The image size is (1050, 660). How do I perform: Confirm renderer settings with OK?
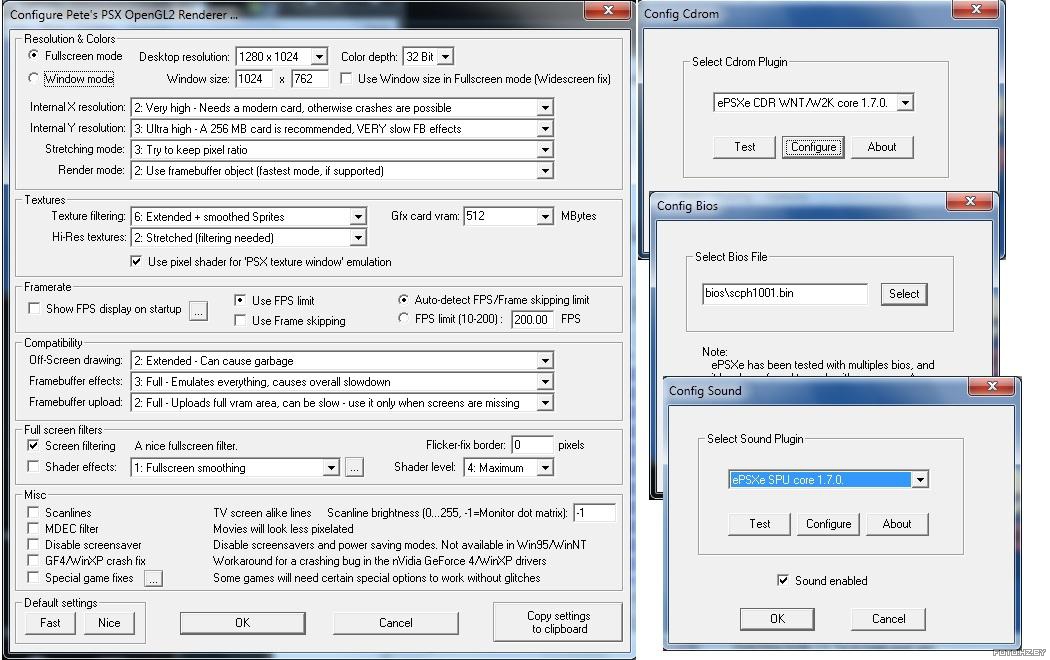[242, 623]
